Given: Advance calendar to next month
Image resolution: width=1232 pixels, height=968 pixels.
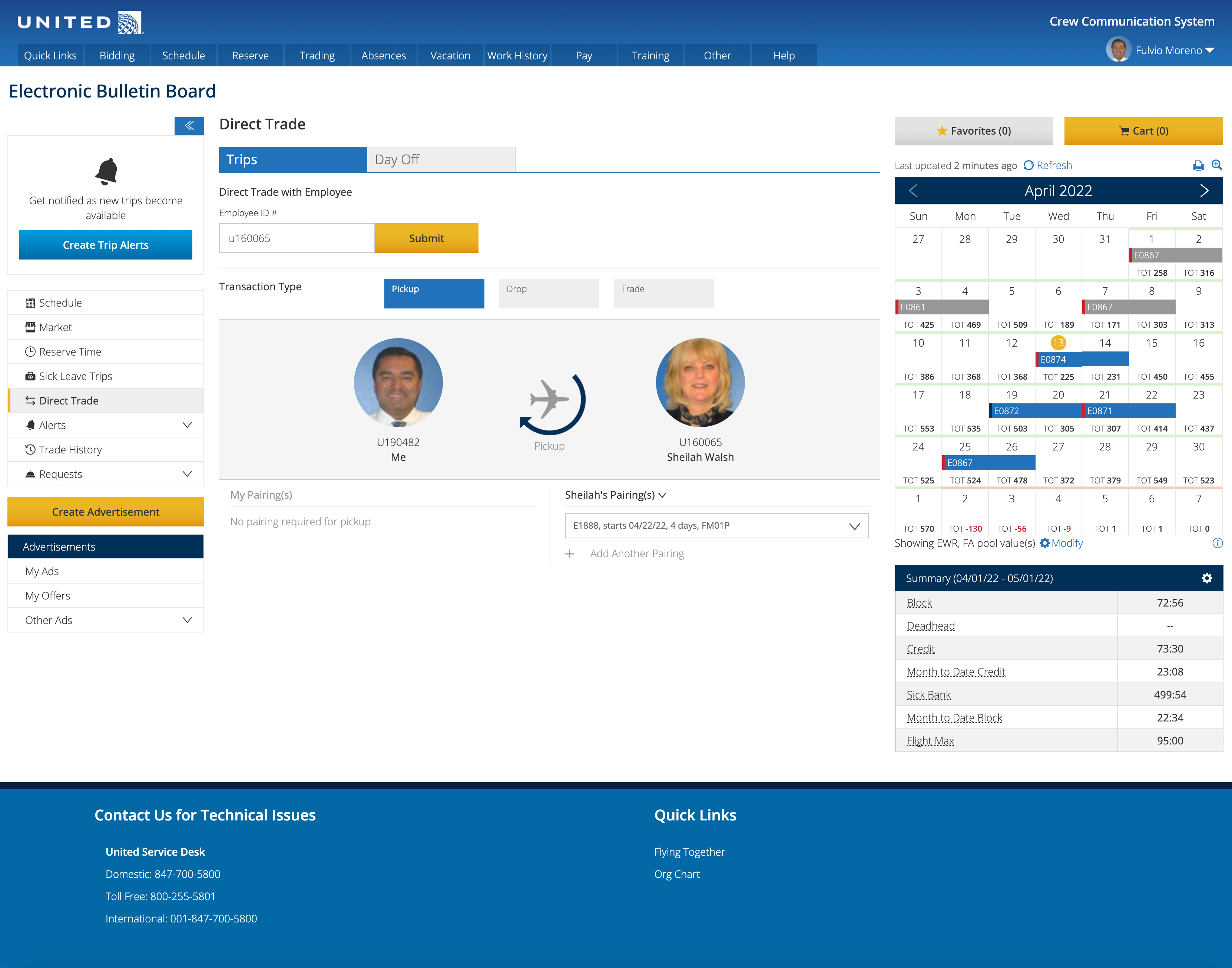Looking at the screenshot, I should (x=1204, y=191).
